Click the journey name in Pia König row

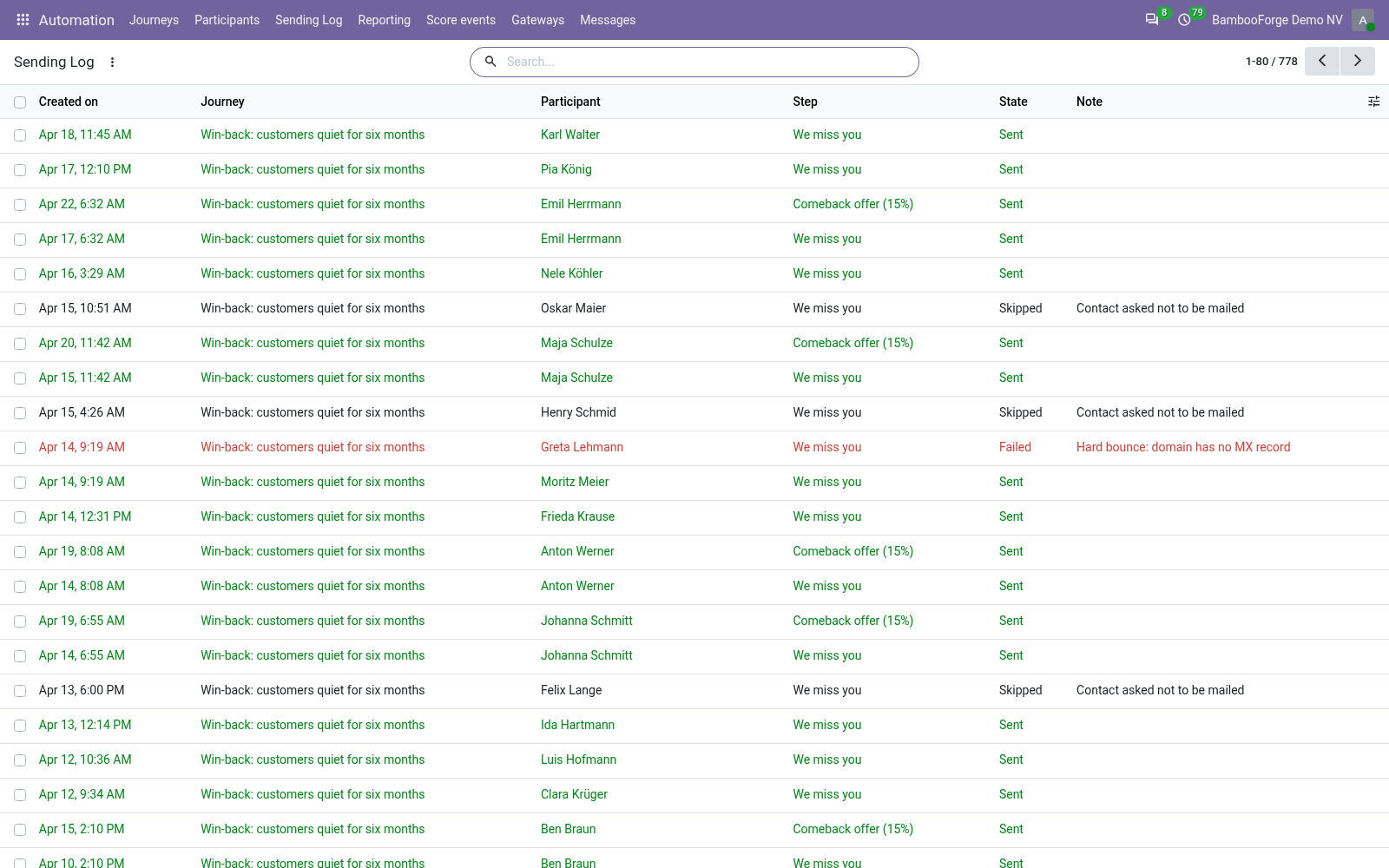pyautogui.click(x=313, y=169)
